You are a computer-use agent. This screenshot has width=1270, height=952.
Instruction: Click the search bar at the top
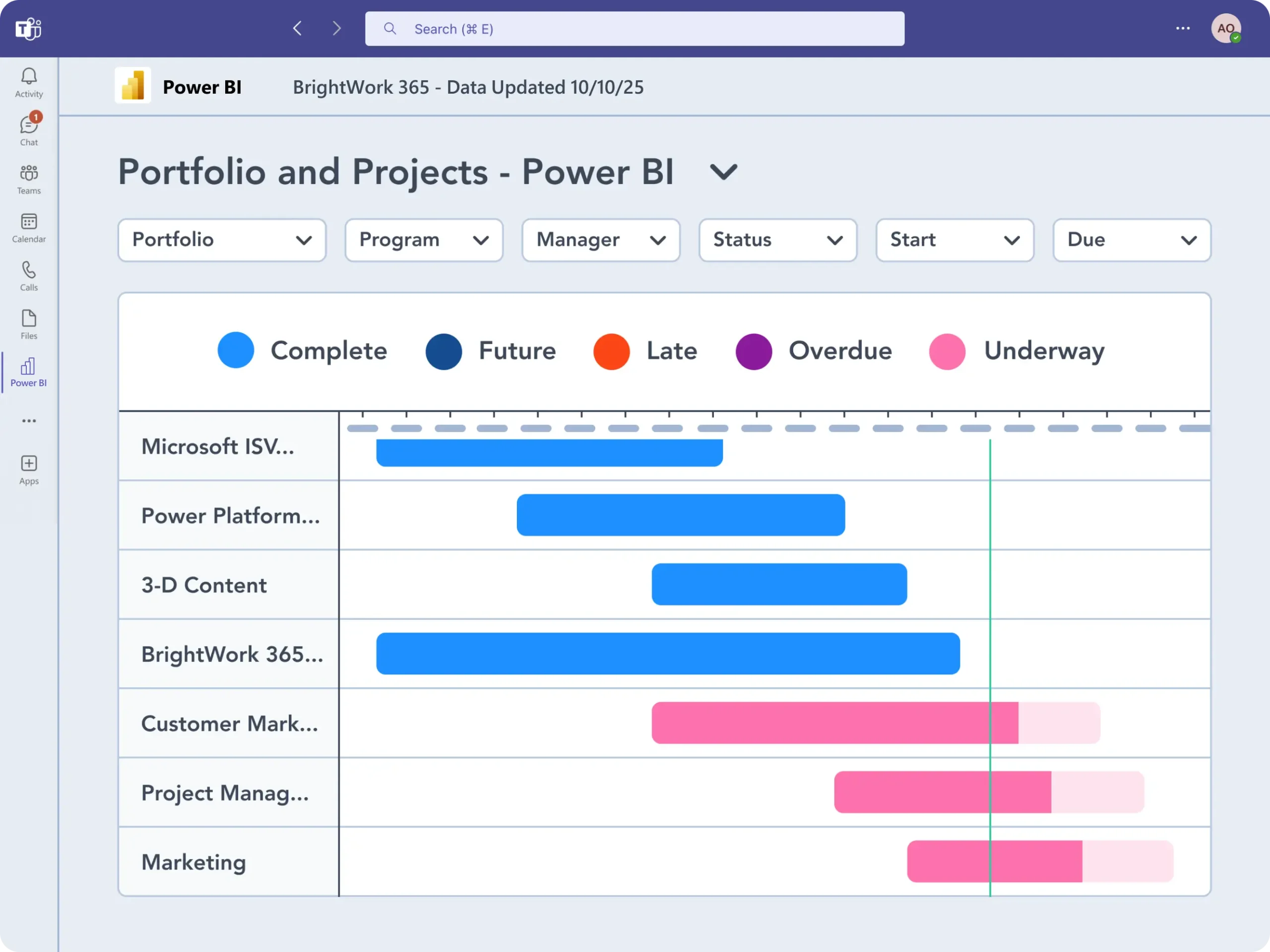coord(634,28)
